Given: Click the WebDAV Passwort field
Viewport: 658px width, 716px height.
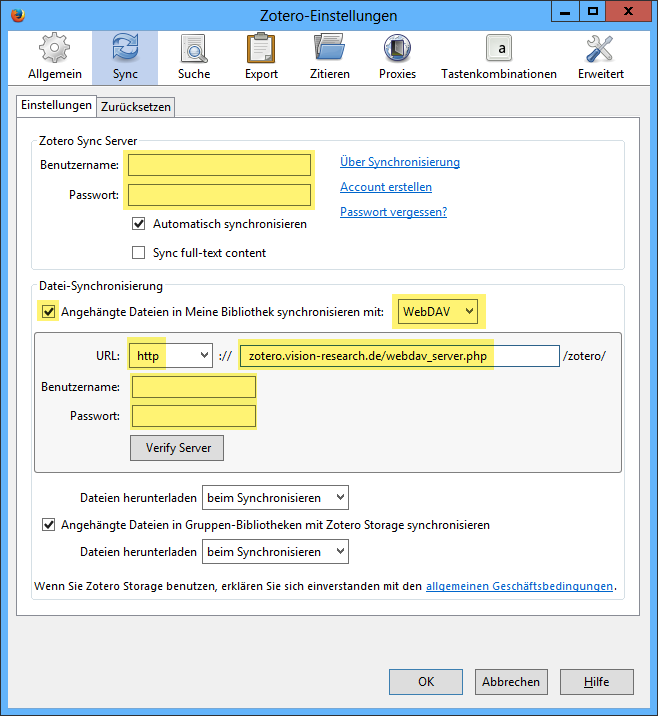Looking at the screenshot, I should (194, 416).
